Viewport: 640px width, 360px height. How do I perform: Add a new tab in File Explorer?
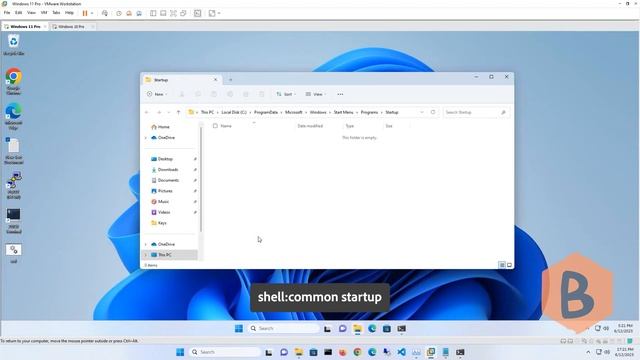coord(230,80)
